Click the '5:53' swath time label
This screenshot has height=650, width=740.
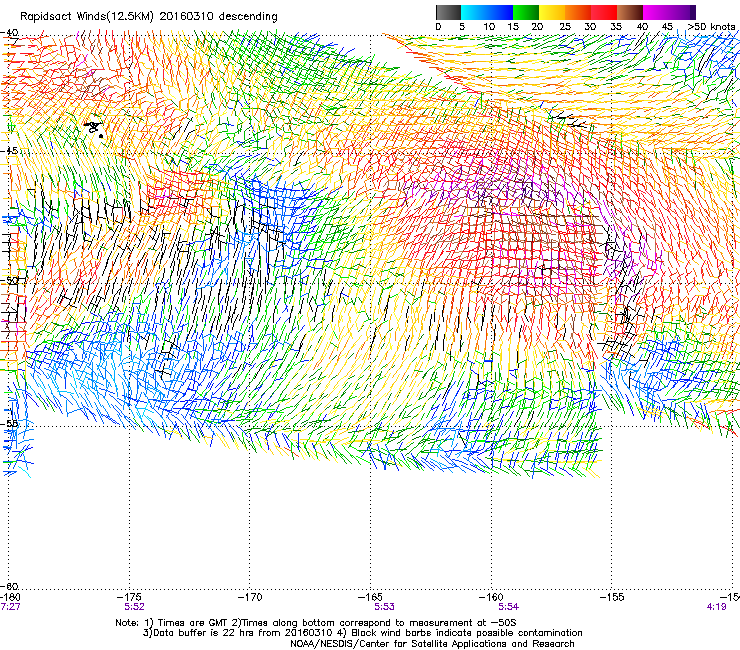pos(385,607)
